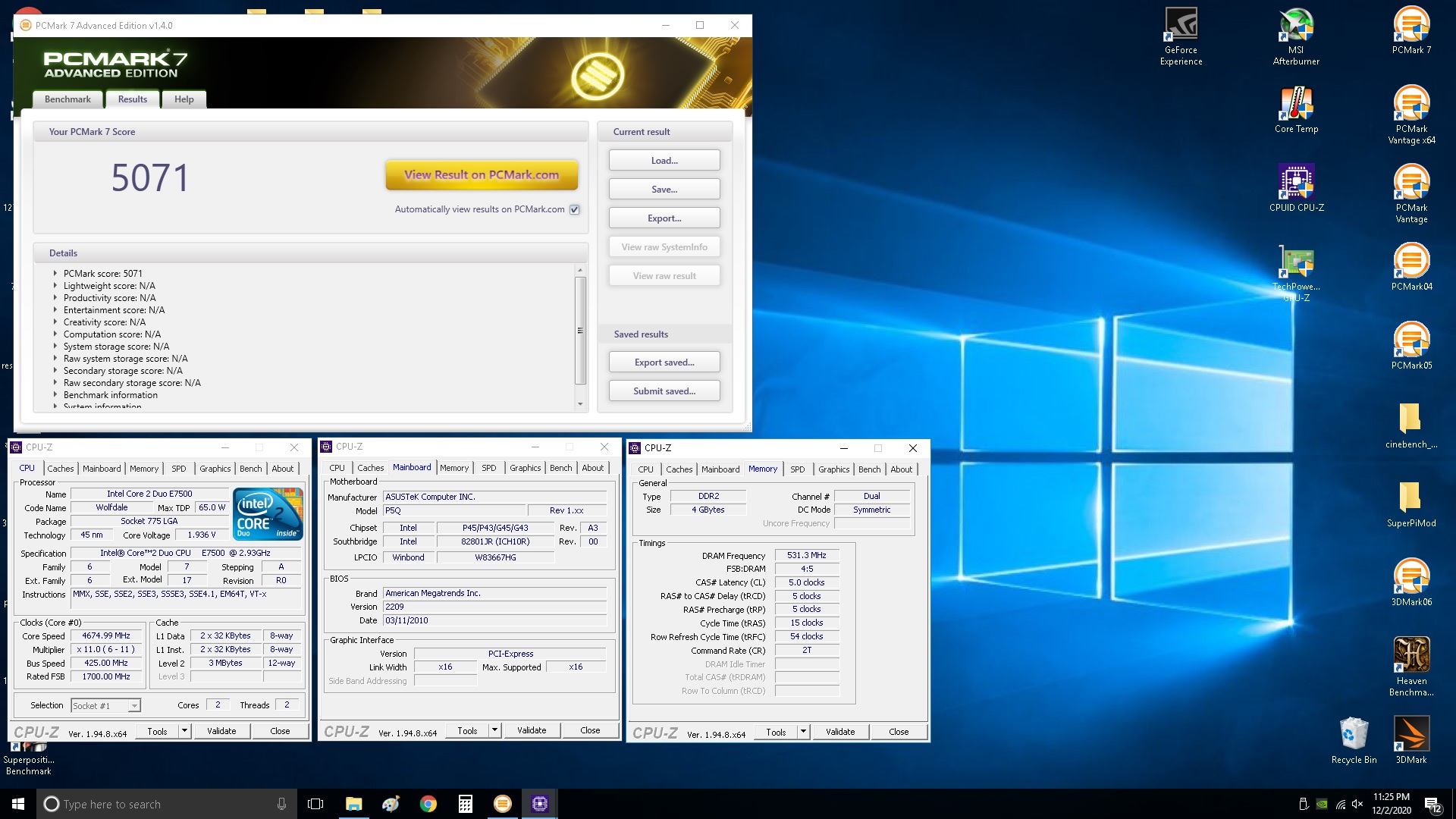1456x819 pixels.
Task: Open Calculator from taskbar
Action: click(465, 804)
